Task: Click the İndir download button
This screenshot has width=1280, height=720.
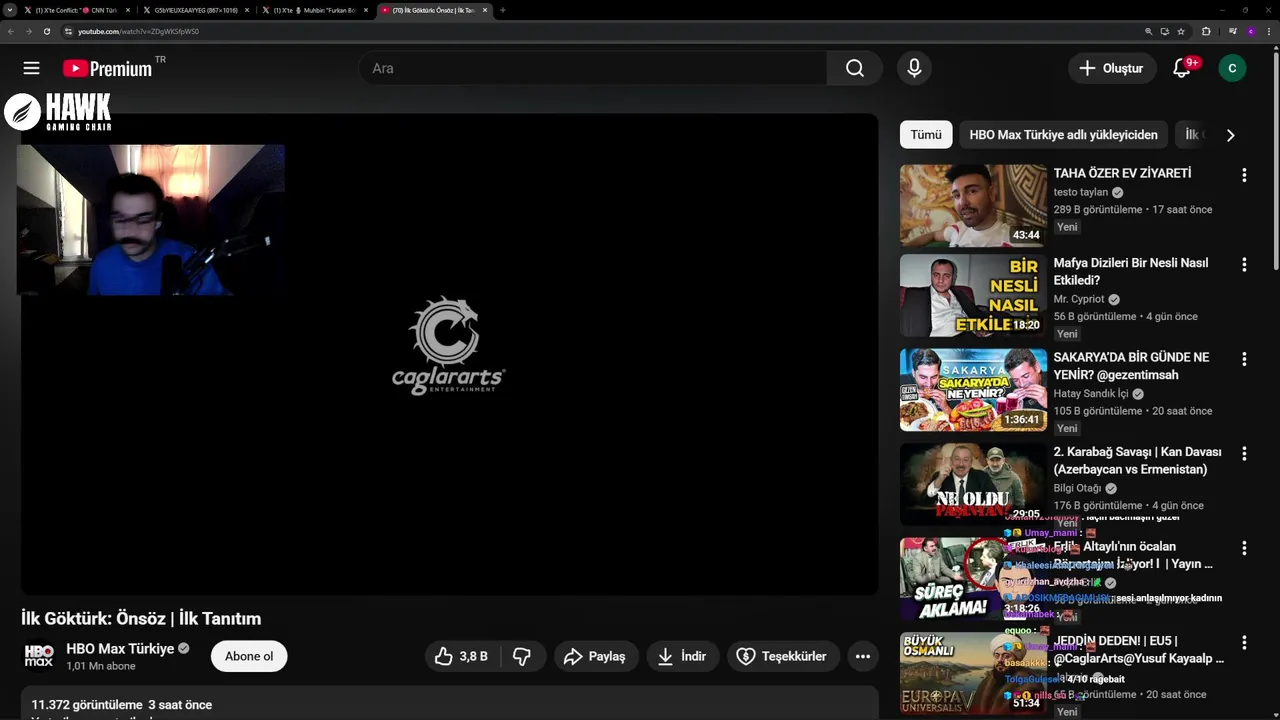Action: (682, 656)
